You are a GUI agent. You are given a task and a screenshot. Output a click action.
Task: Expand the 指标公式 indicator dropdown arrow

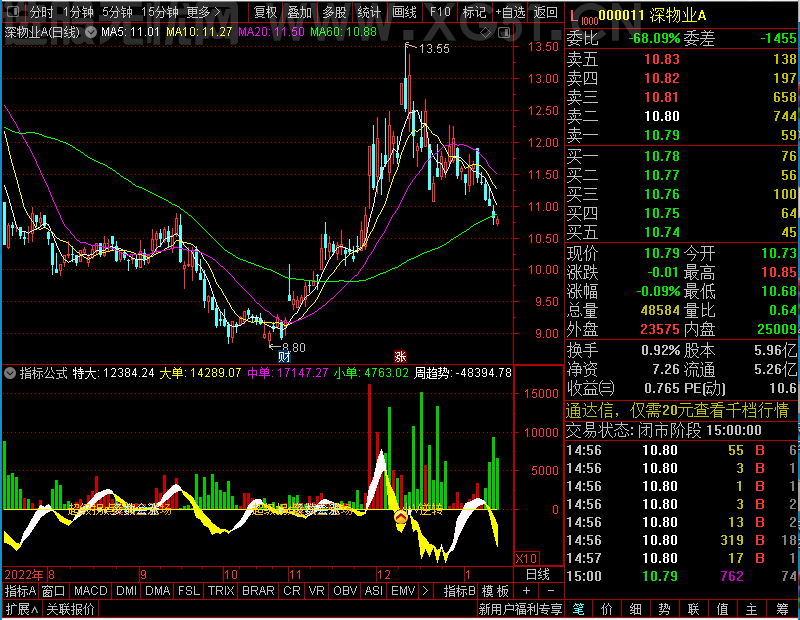10,373
